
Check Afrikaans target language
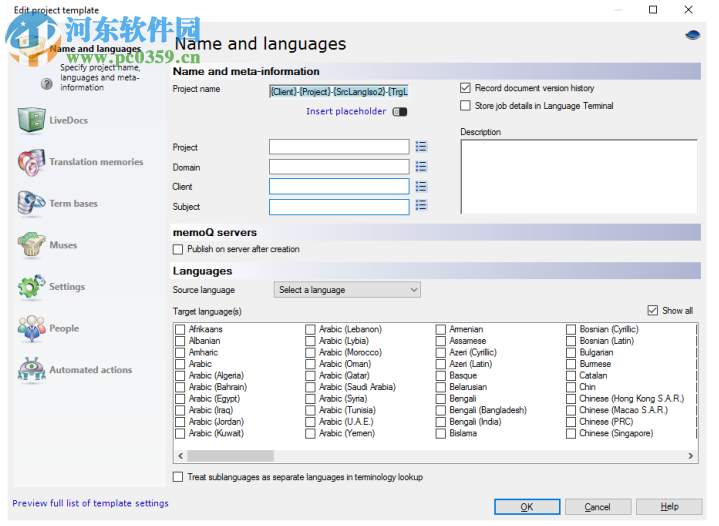(x=180, y=329)
